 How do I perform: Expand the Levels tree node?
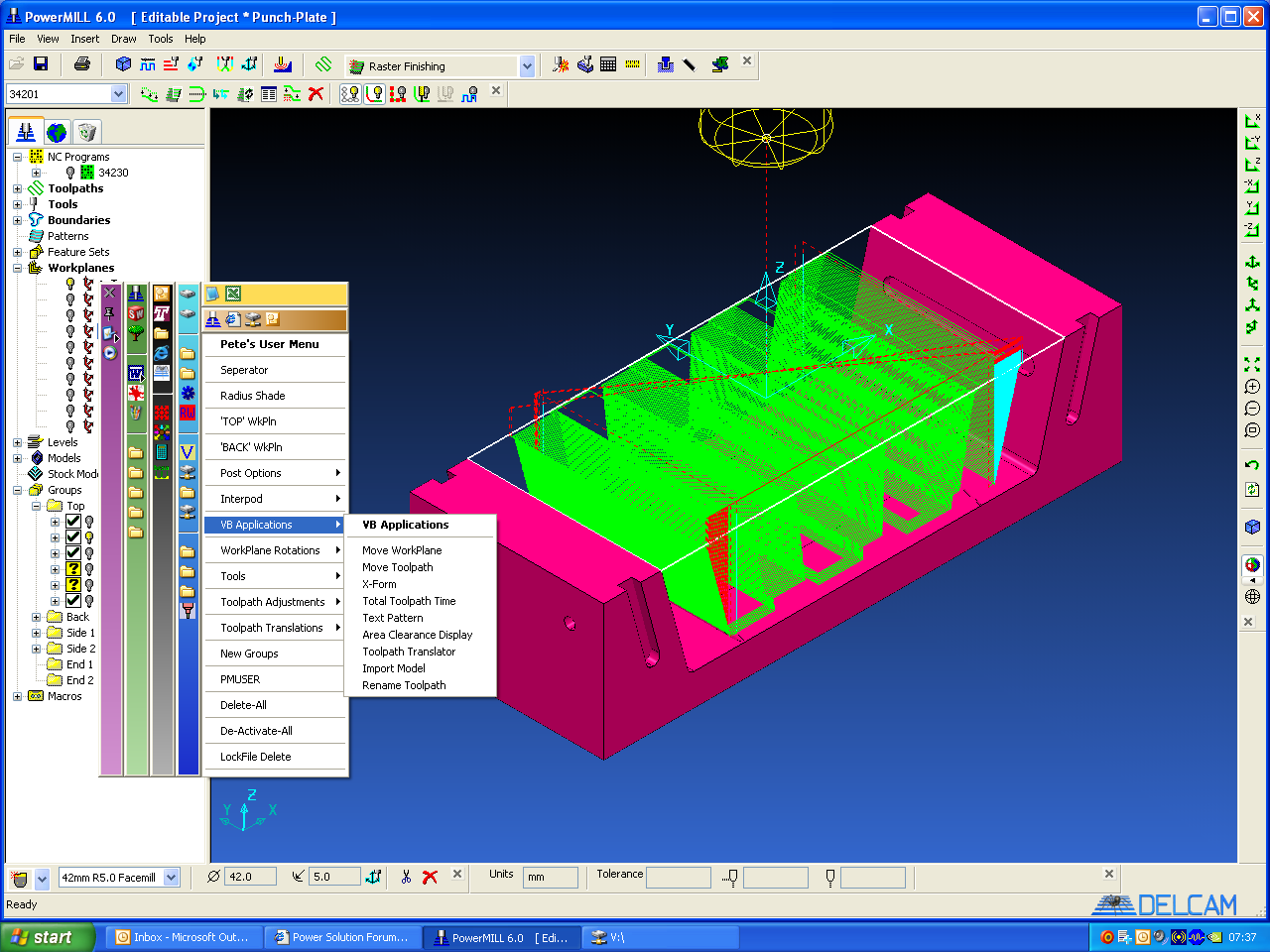[x=17, y=442]
